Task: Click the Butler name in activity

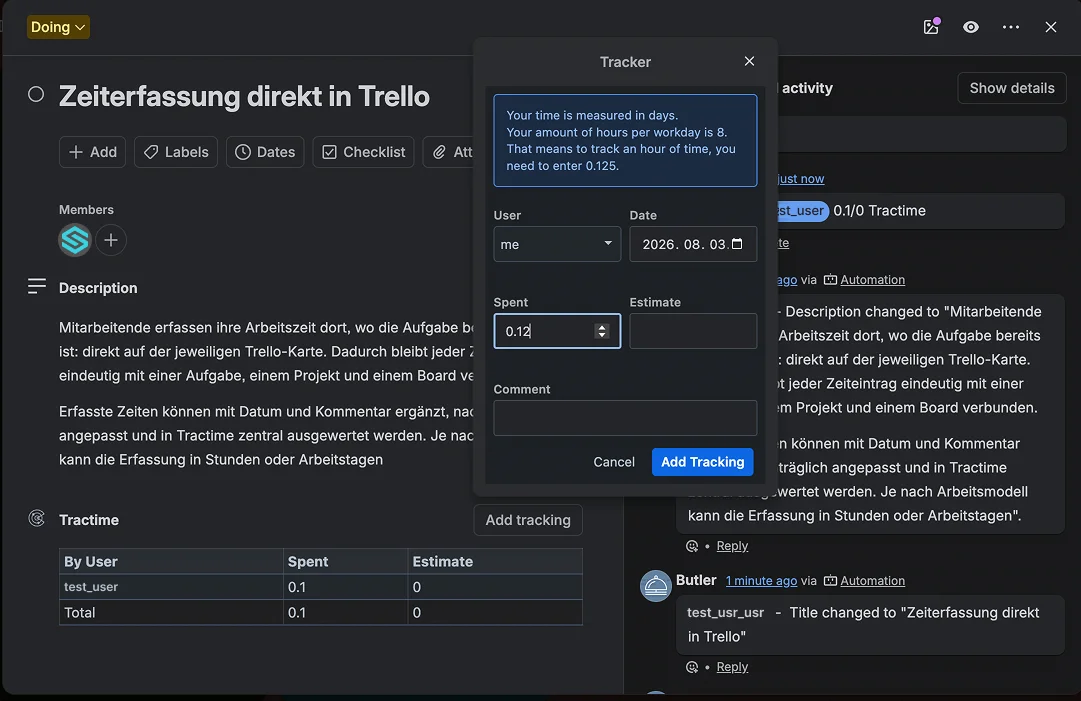Action: [x=696, y=580]
